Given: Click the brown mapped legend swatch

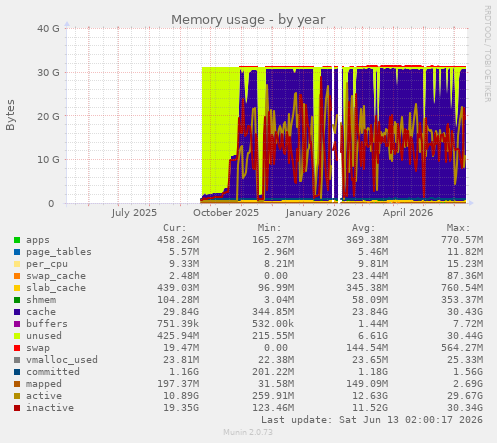Looking at the screenshot, I should tap(17, 384).
